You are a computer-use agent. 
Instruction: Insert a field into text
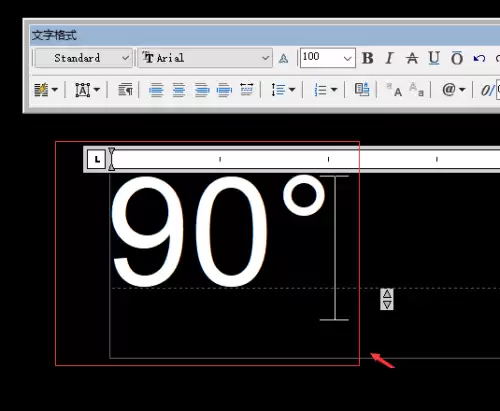362,89
